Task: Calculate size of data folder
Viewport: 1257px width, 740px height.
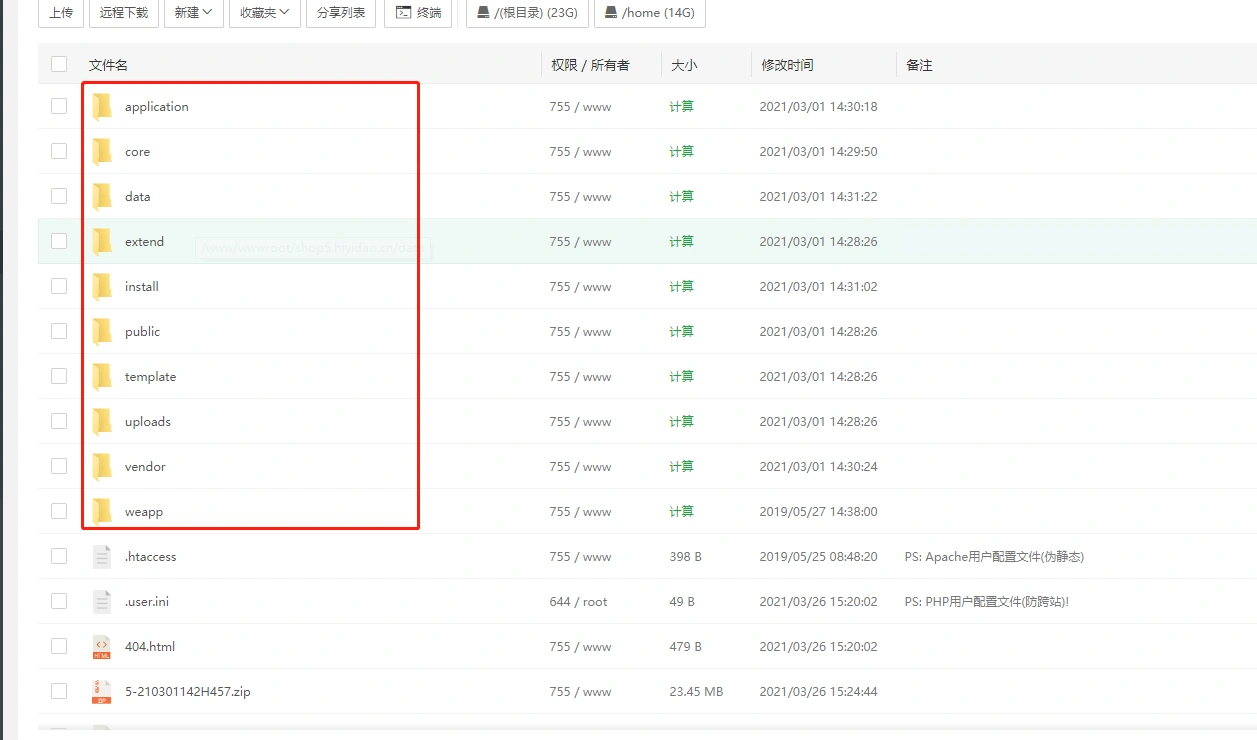Action: pos(681,196)
